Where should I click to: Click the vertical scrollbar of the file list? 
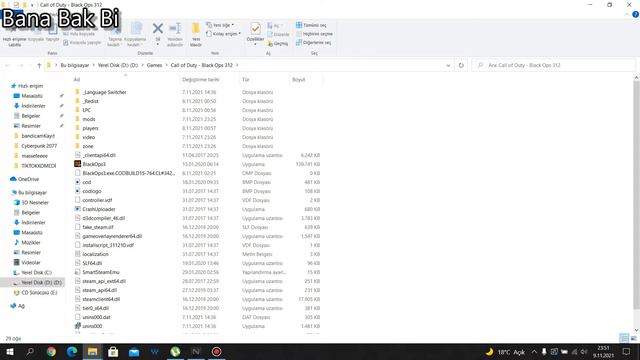[x=636, y=195]
